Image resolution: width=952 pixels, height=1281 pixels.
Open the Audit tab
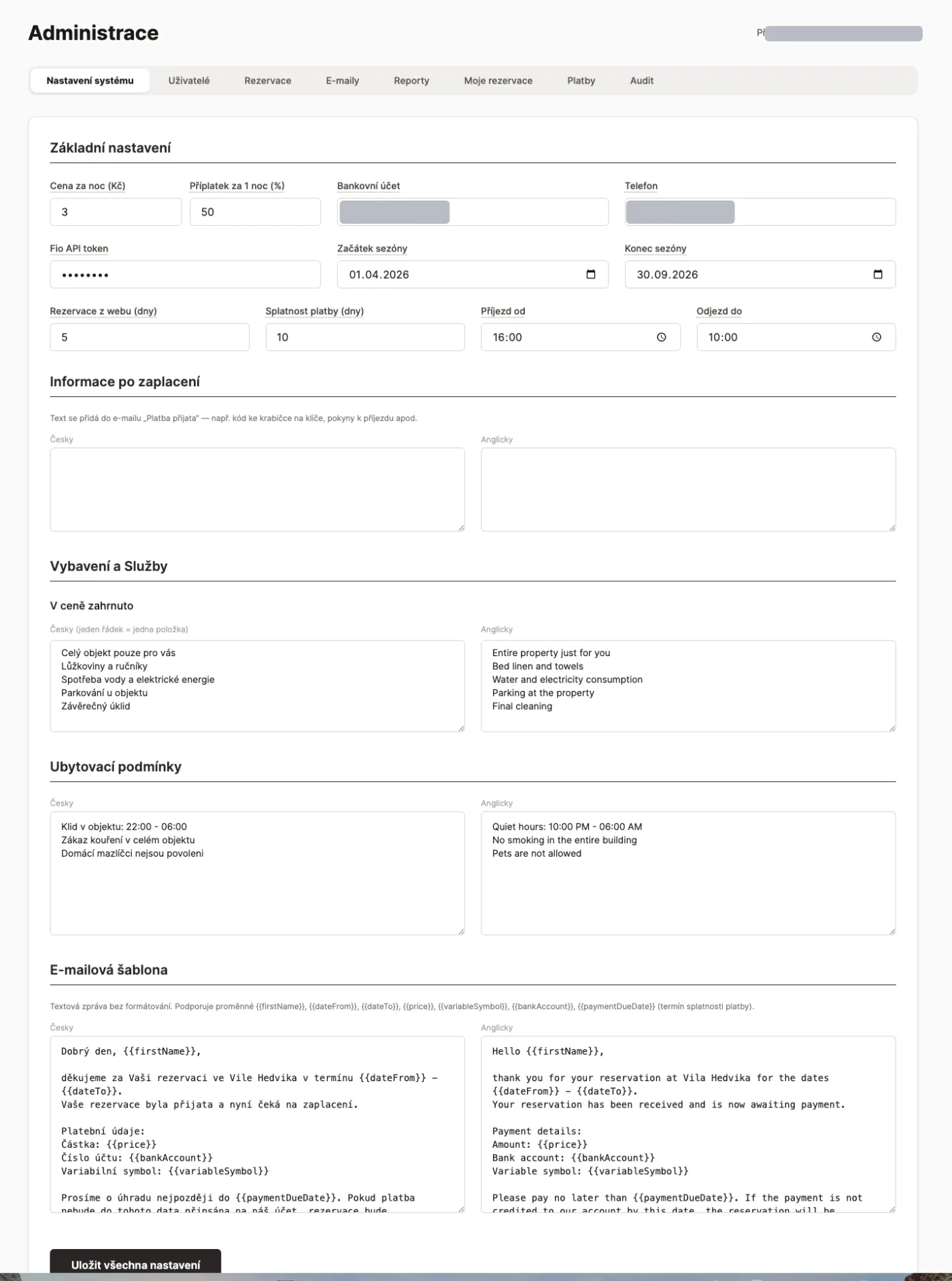(642, 80)
